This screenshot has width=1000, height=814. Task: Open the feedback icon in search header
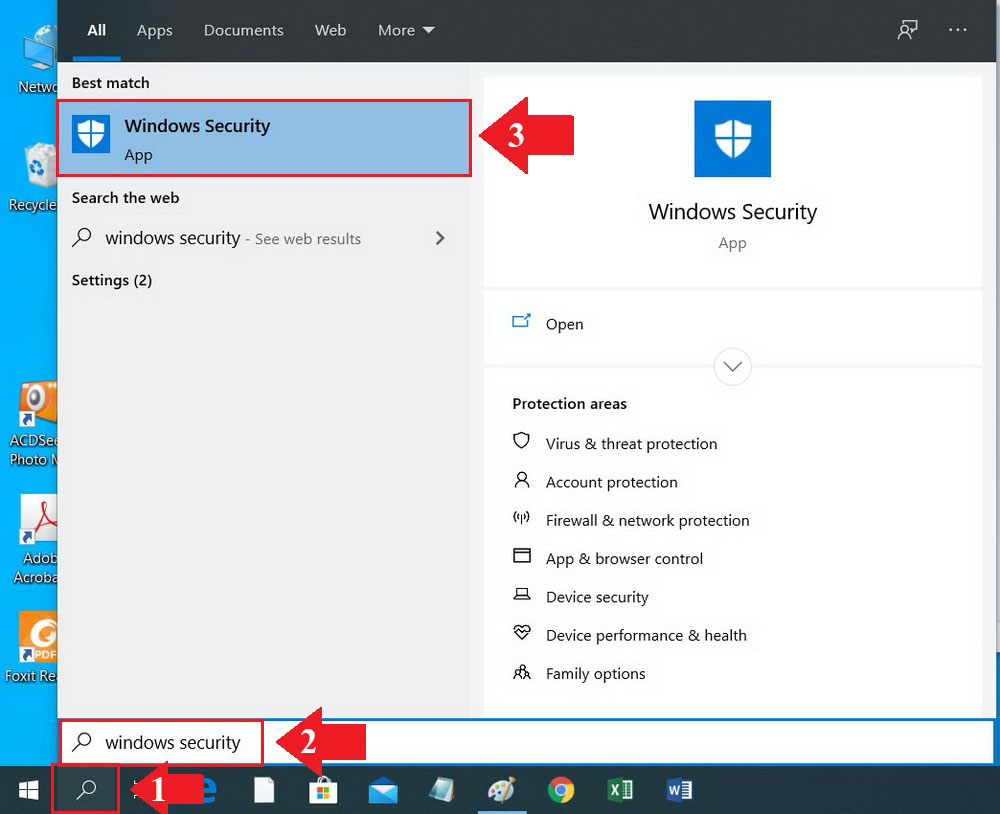tap(907, 30)
